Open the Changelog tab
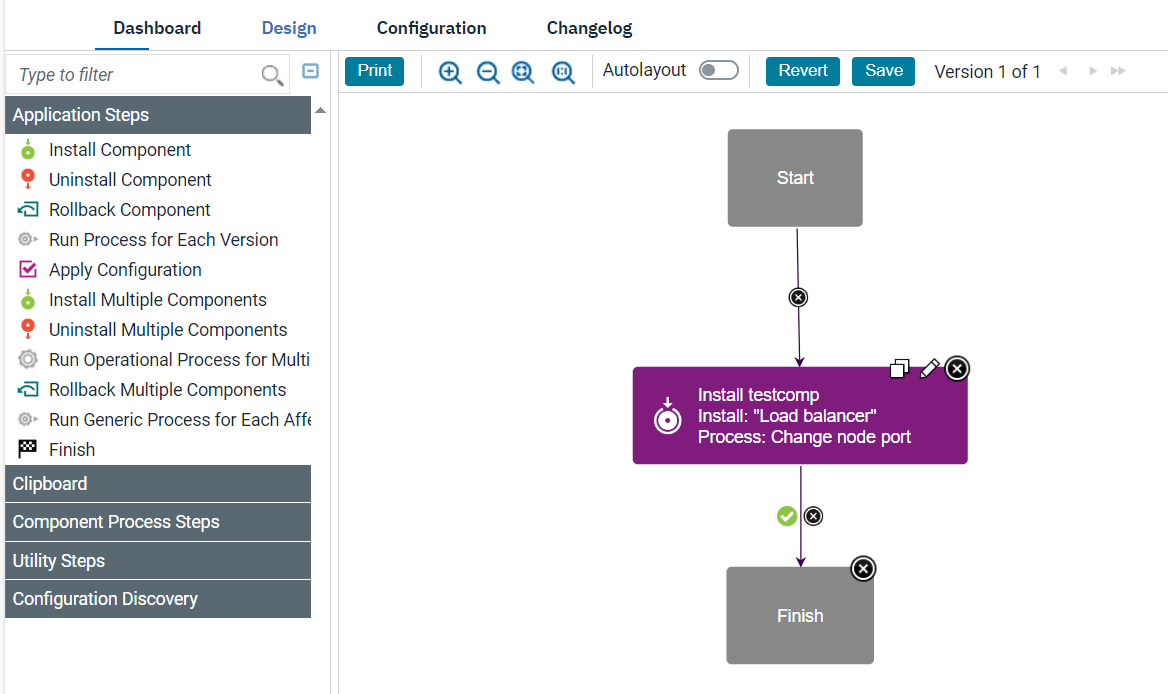 click(x=589, y=27)
